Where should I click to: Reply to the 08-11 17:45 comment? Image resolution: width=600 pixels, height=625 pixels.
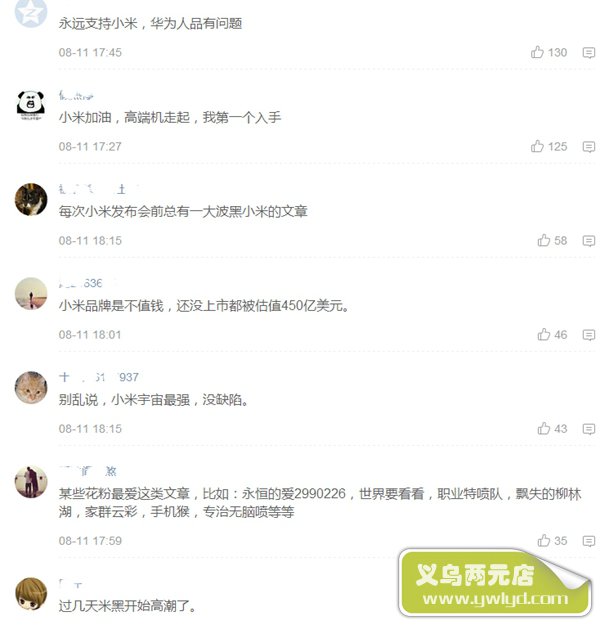588,53
